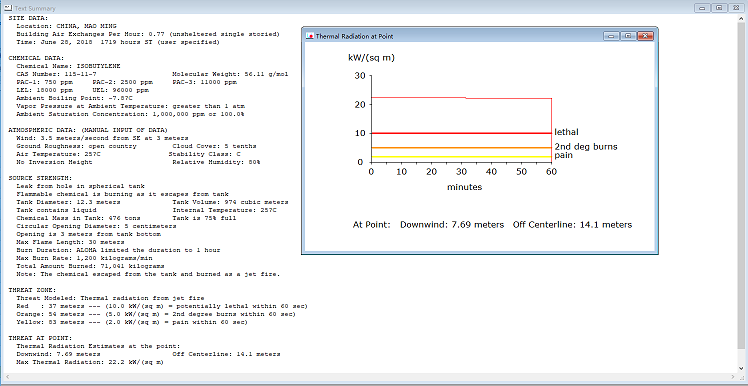Image resolution: width=748 pixels, height=386 pixels.
Task: Click the 'LEL: 18000 ppm' text
Action: point(45,90)
